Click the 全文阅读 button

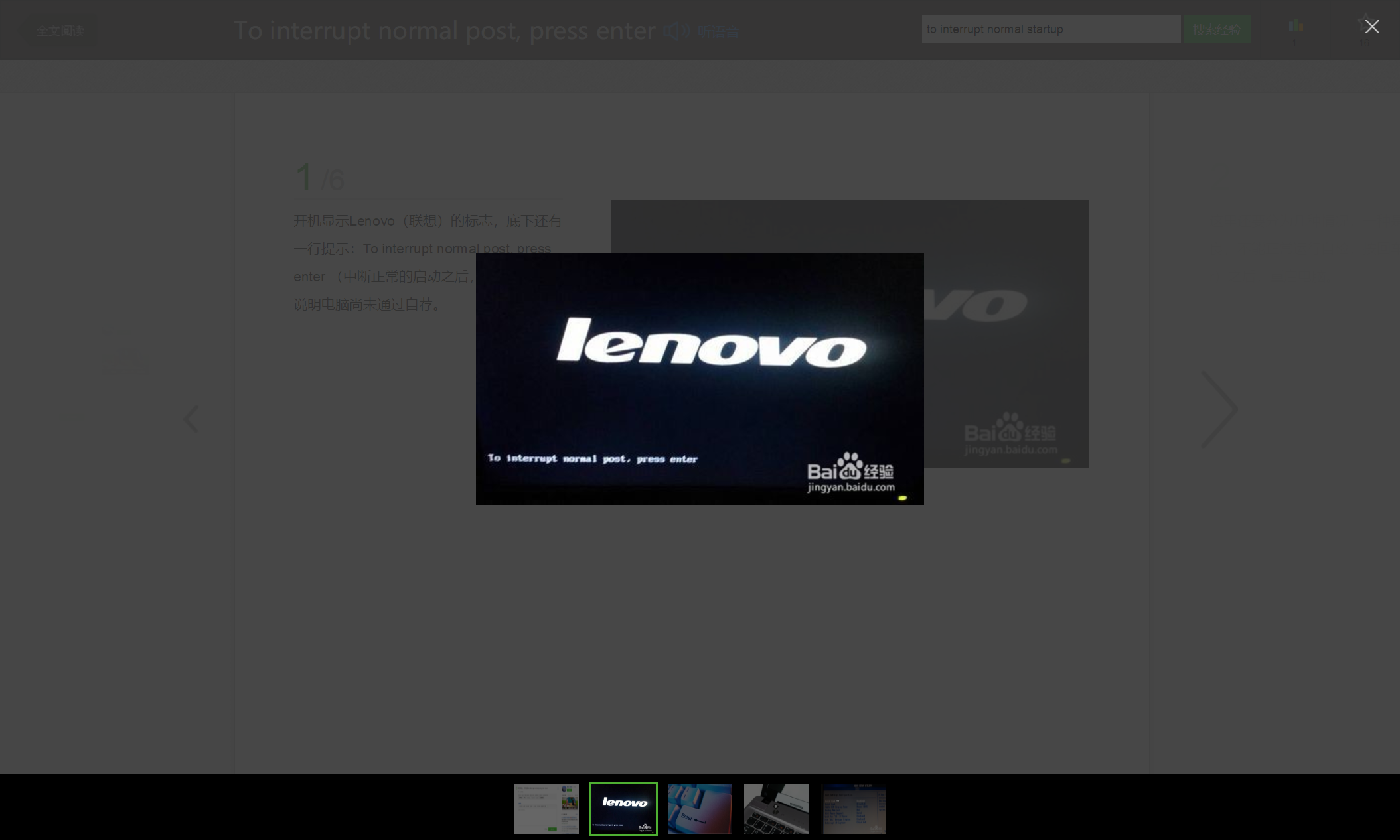tap(60, 31)
